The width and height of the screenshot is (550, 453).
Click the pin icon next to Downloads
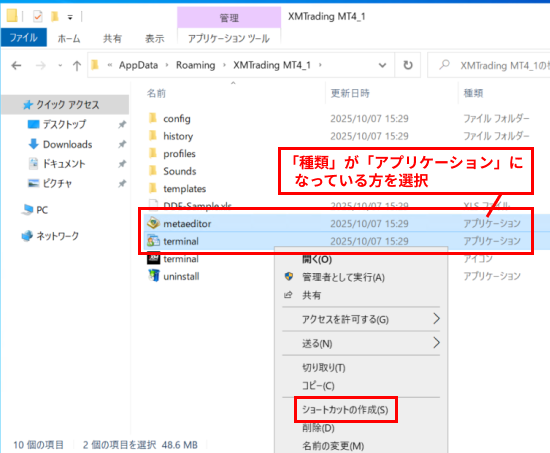122,144
